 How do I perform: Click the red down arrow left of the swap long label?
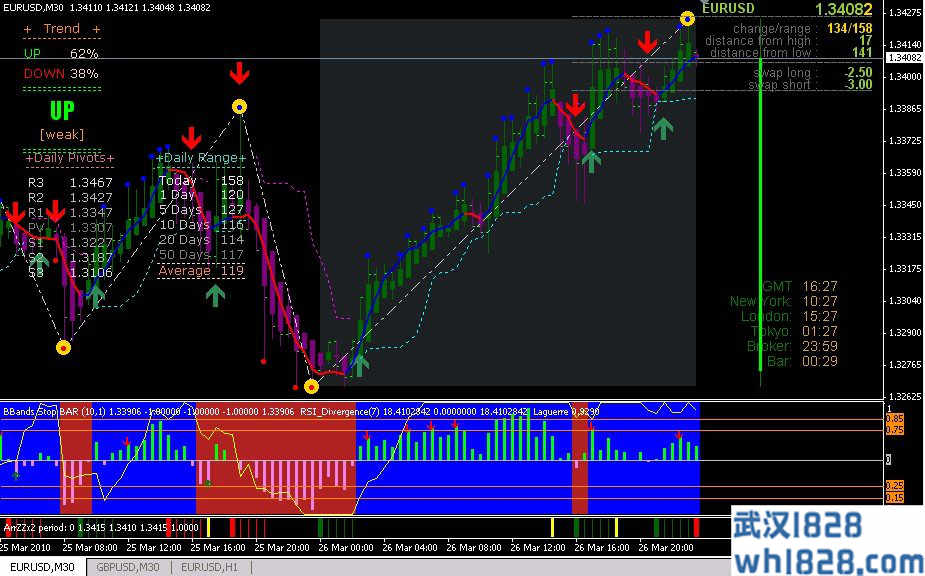(x=649, y=42)
